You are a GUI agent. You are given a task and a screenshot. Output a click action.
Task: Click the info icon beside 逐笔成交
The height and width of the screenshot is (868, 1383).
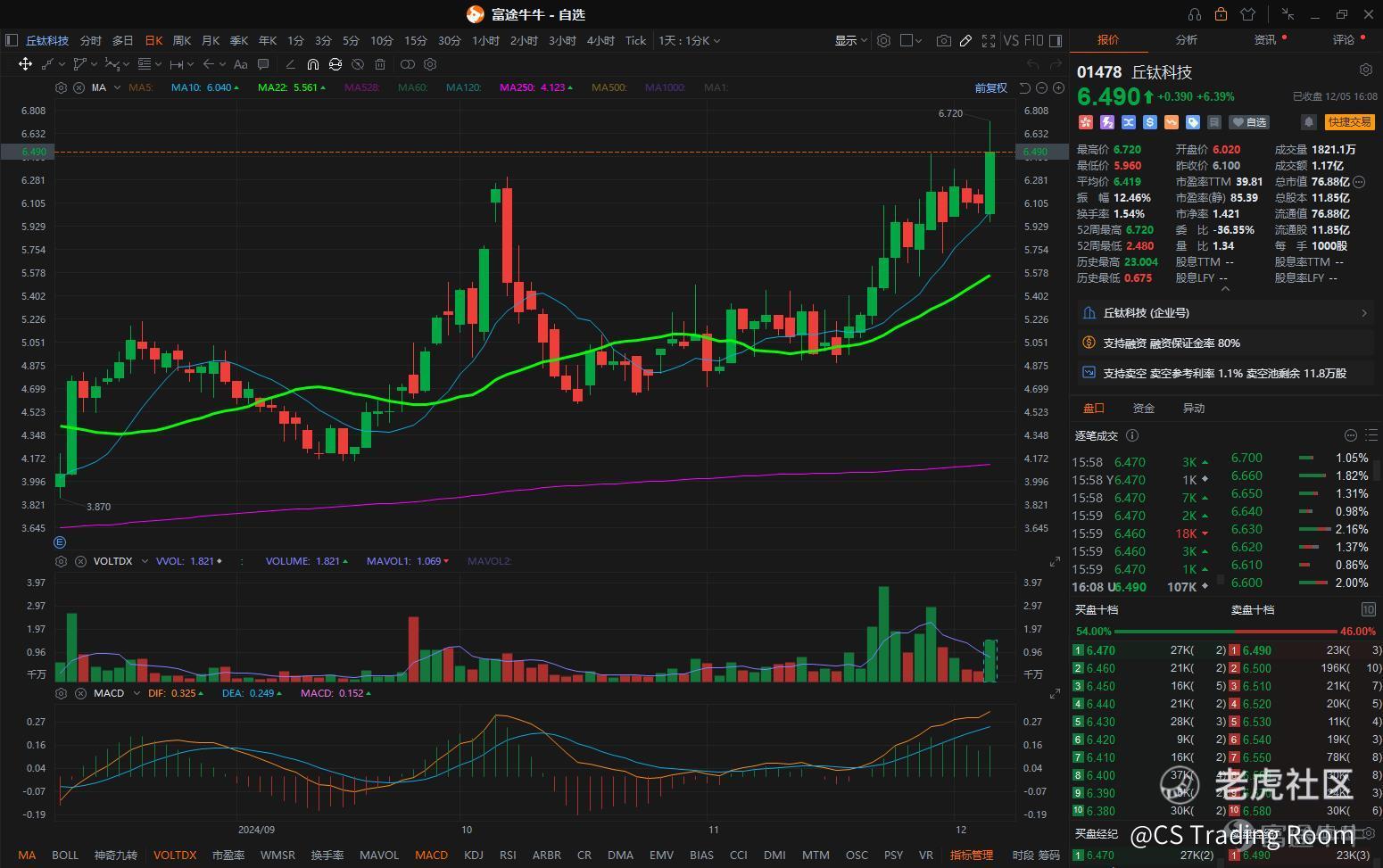pyautogui.click(x=1132, y=435)
